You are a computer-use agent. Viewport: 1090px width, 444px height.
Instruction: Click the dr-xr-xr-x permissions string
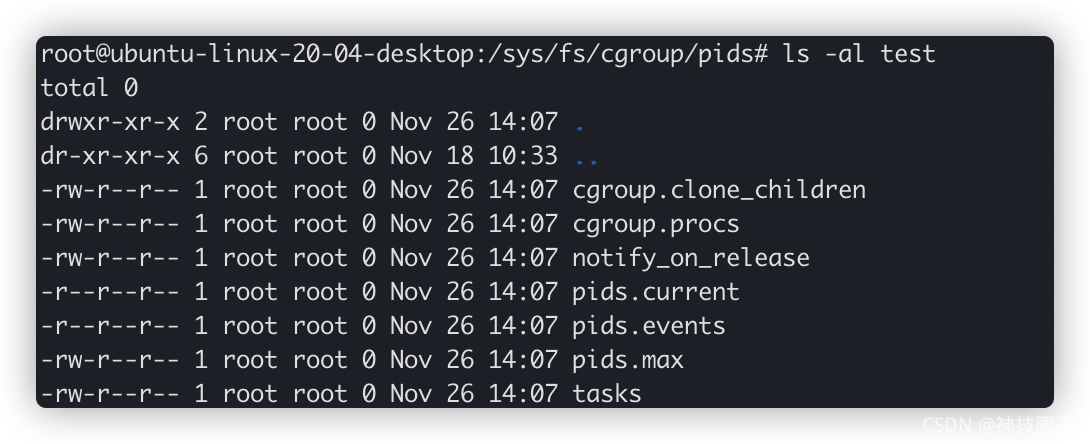tap(111, 156)
